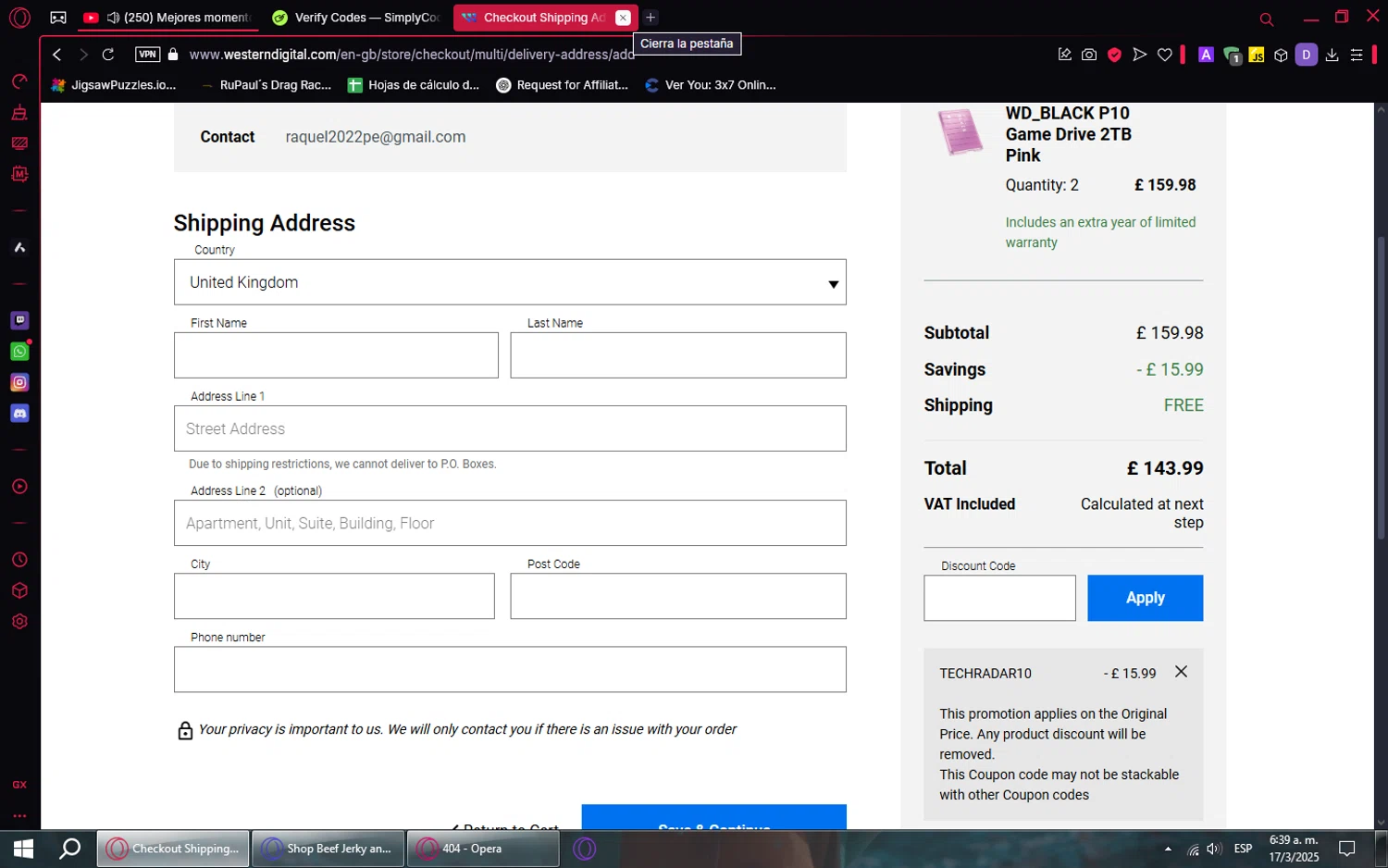Open the Player icon in sidebar
Viewport: 1388px width, 868px height.
pyautogui.click(x=19, y=487)
